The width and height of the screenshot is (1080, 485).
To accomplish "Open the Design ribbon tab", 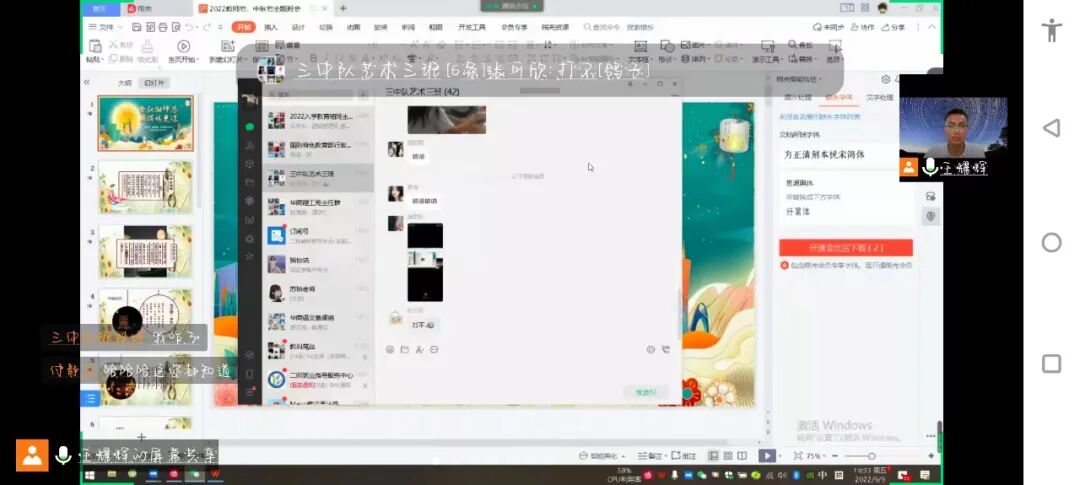I will point(298,28).
